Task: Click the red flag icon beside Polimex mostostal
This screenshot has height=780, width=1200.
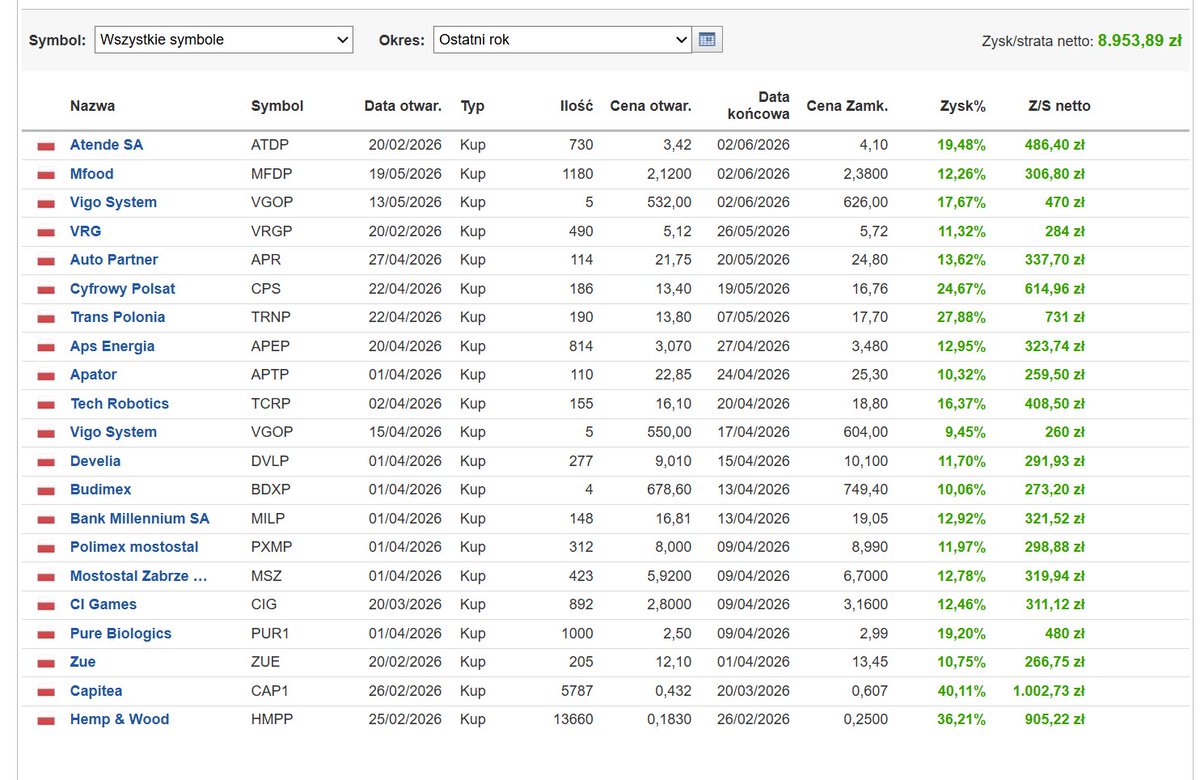Action: point(46,548)
